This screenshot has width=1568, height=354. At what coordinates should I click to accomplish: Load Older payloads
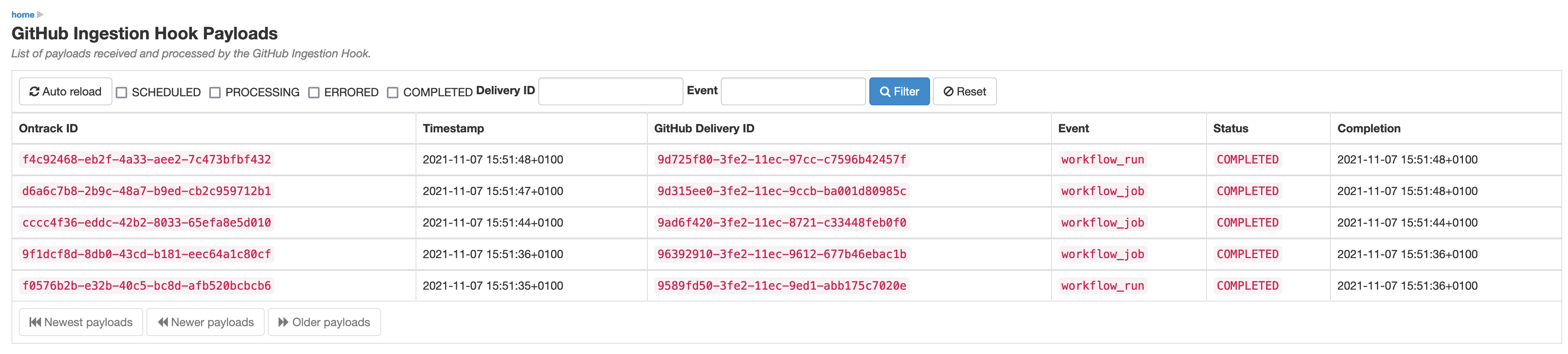tap(325, 322)
